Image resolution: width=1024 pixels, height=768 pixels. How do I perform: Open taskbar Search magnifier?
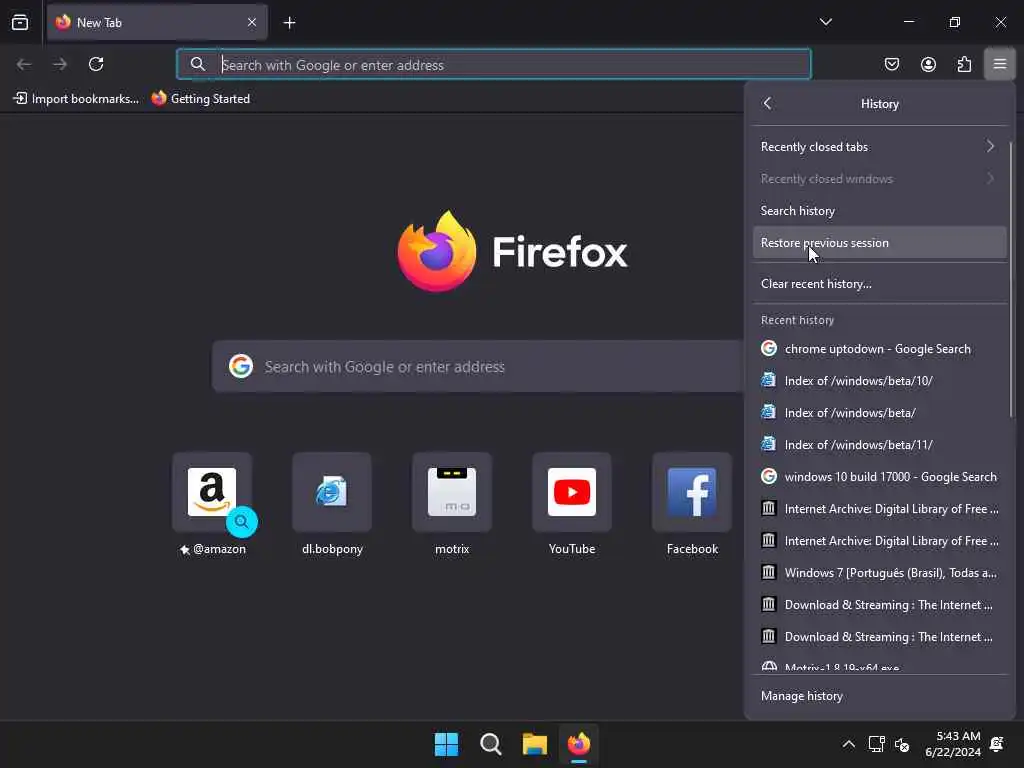coord(490,744)
